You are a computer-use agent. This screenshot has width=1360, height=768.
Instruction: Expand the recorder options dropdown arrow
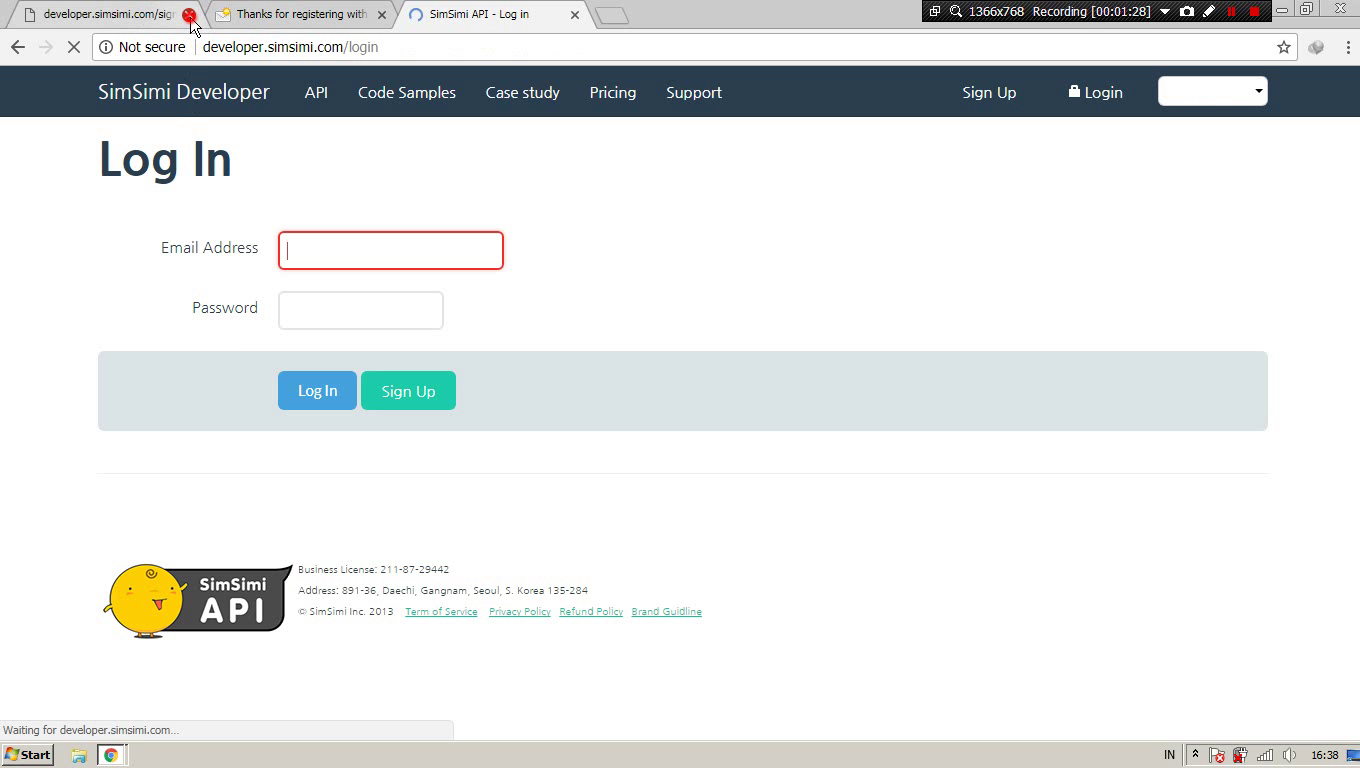click(x=1165, y=11)
